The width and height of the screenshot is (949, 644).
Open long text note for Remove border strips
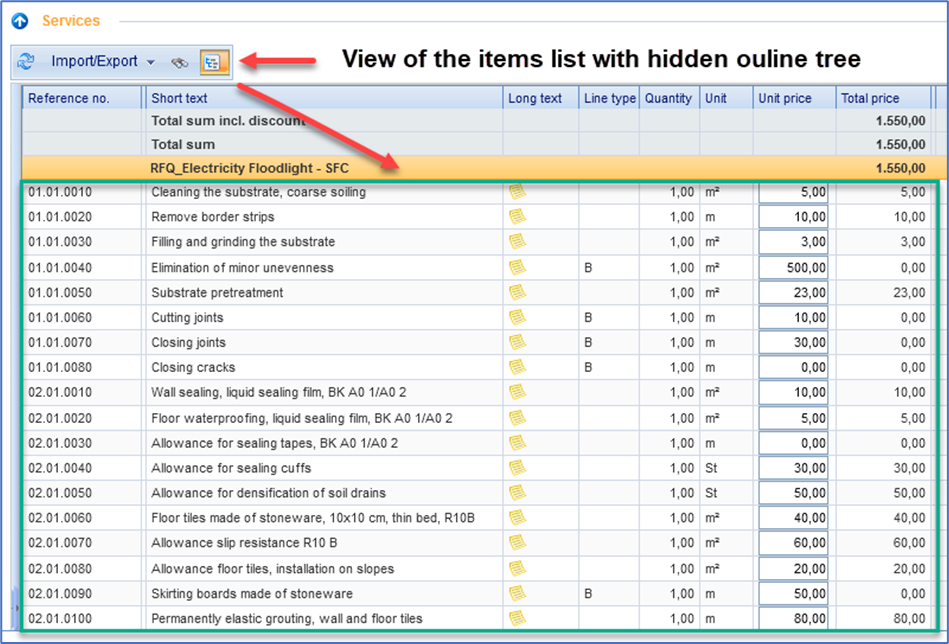[x=517, y=217]
